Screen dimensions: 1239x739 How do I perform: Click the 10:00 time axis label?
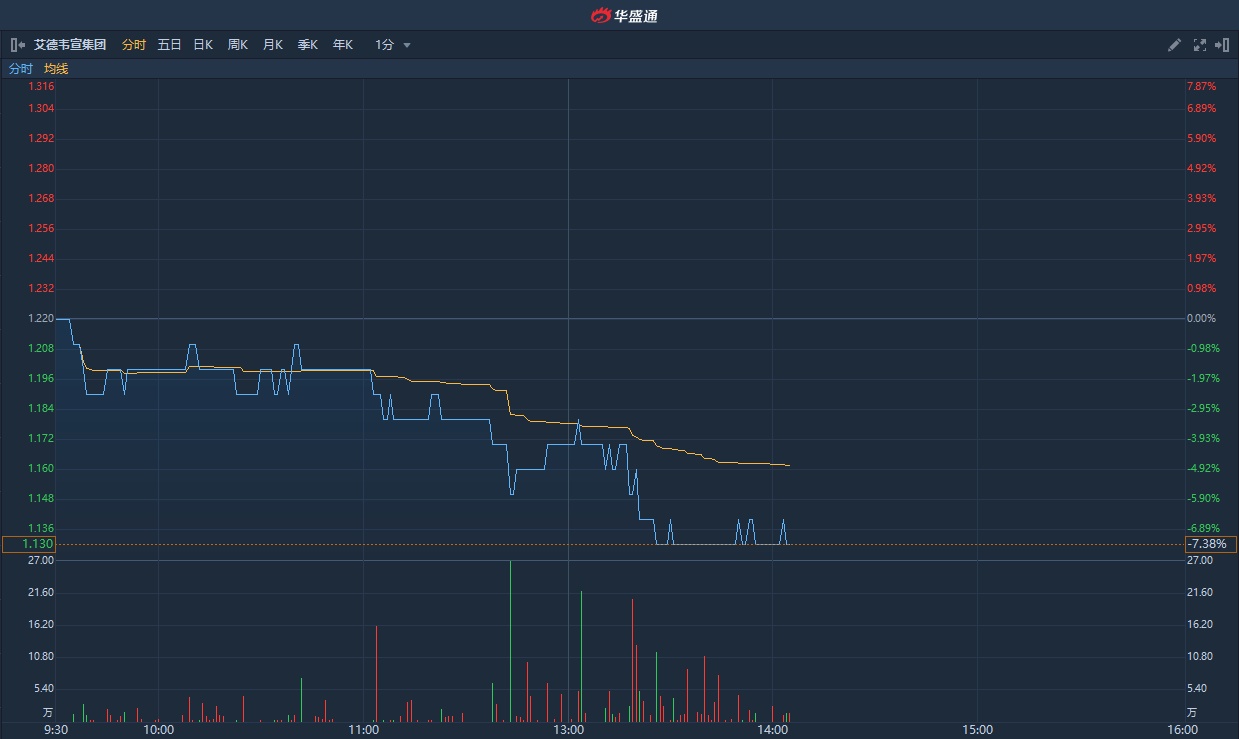(x=158, y=730)
